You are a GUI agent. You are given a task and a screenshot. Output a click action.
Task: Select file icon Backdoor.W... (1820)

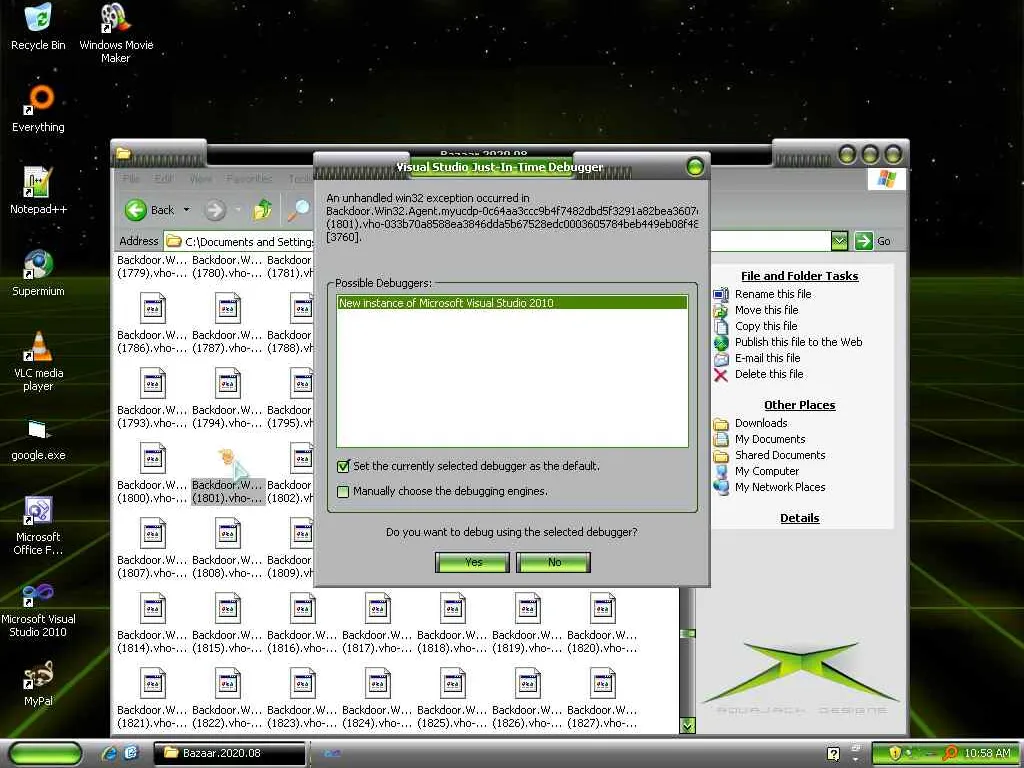click(x=602, y=609)
